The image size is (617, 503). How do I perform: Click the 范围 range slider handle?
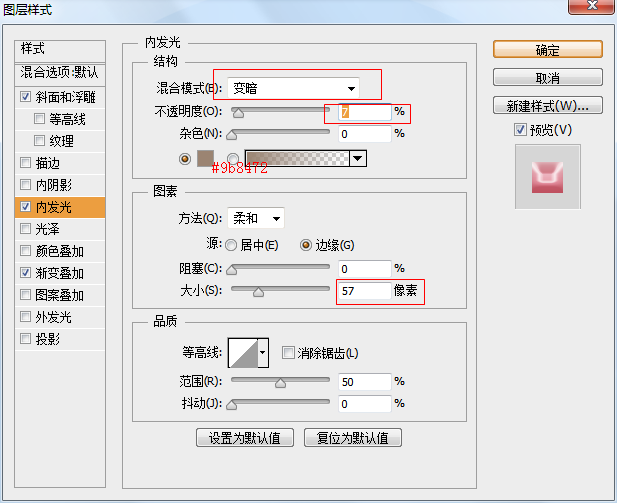point(281,383)
